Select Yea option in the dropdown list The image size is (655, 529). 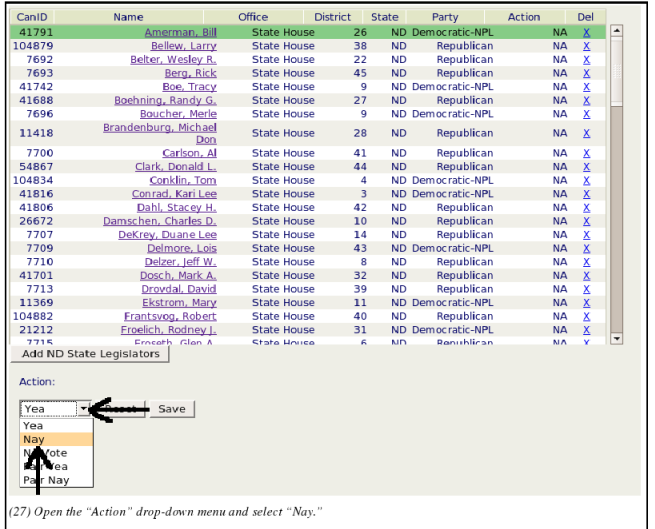pyautogui.click(x=34, y=425)
